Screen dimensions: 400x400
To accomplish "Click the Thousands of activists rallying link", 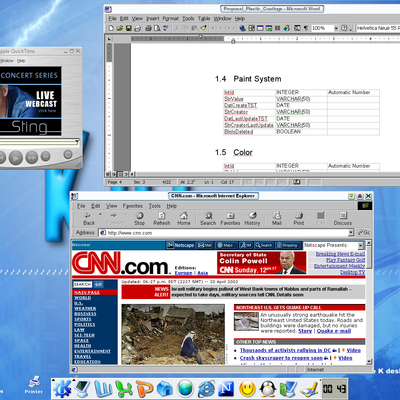I will [285, 350].
